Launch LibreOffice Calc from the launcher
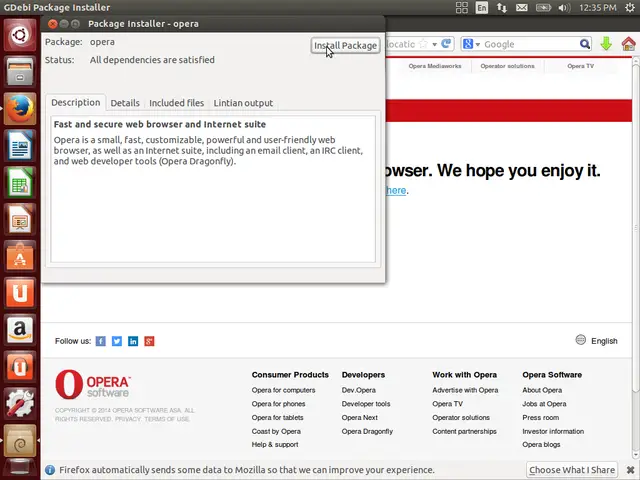Viewport: 640px width, 480px height. coord(20,183)
